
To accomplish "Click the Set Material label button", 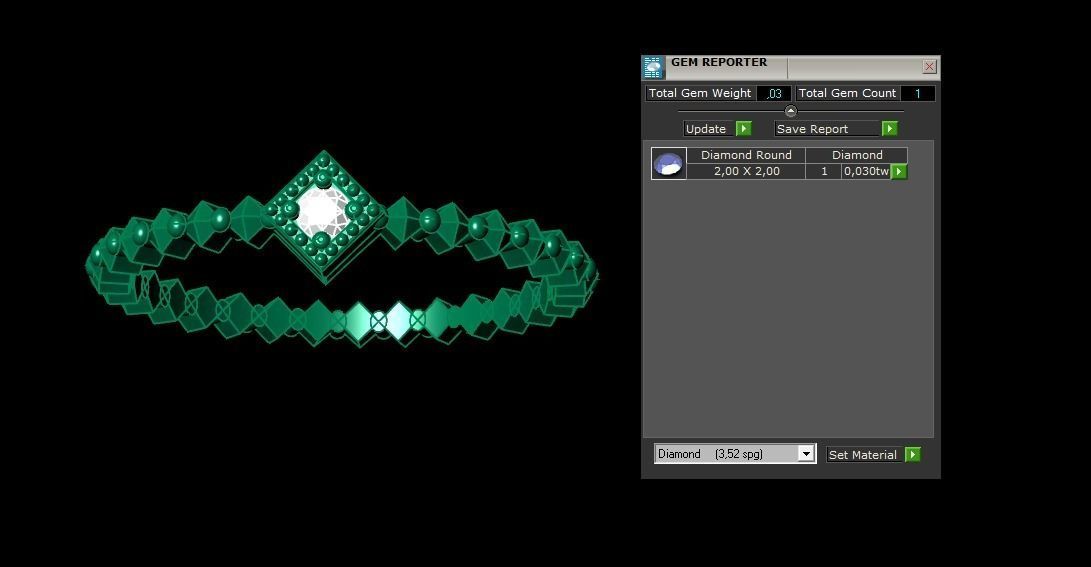I will 865,454.
